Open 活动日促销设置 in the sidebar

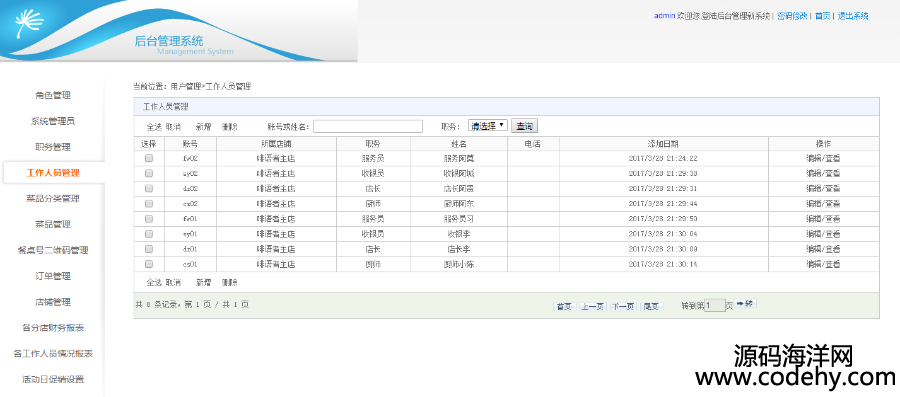(53, 380)
